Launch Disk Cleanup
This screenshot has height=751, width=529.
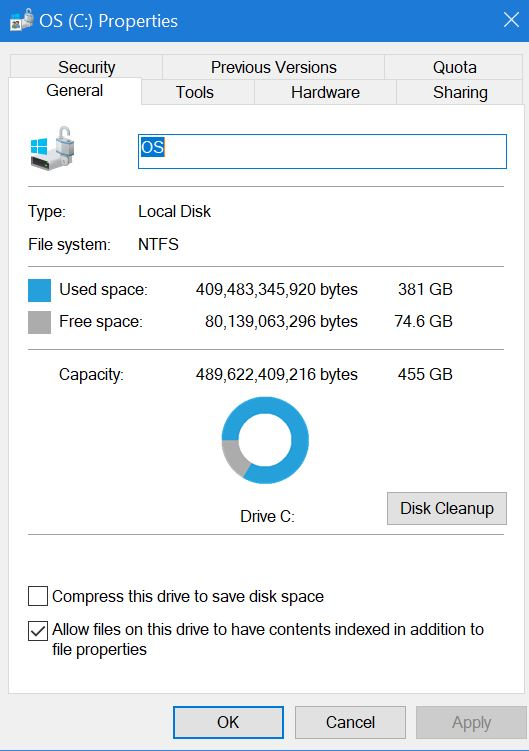pyautogui.click(x=447, y=508)
